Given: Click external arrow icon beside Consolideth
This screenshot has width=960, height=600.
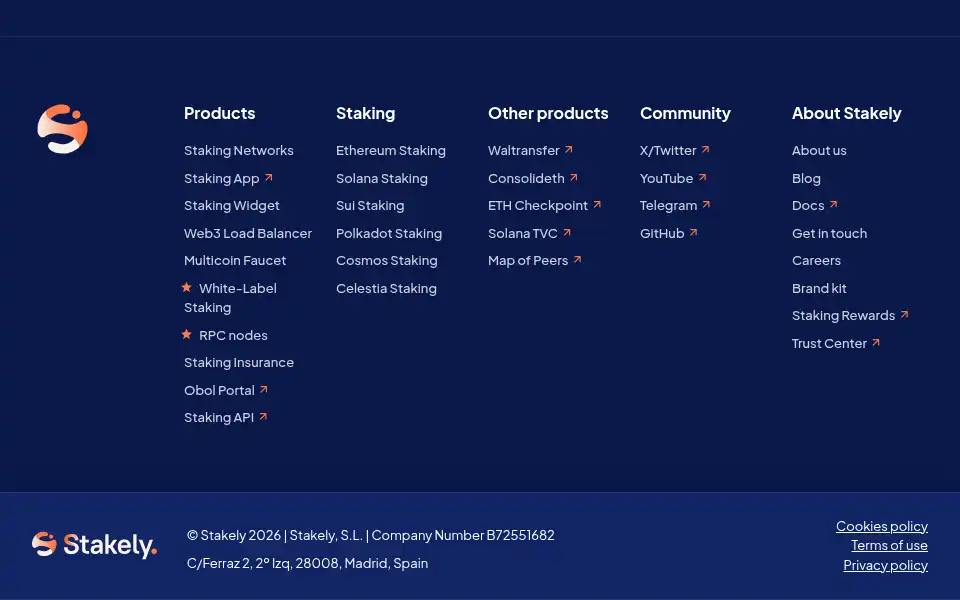Looking at the screenshot, I should tap(574, 178).
